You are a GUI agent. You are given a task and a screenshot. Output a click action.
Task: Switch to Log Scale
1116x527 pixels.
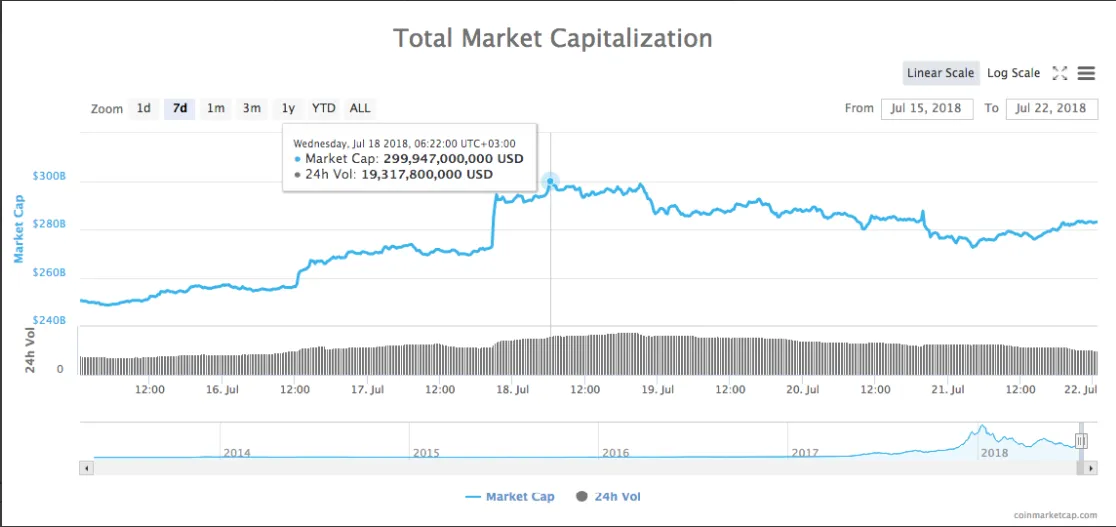pyautogui.click(x=1014, y=73)
